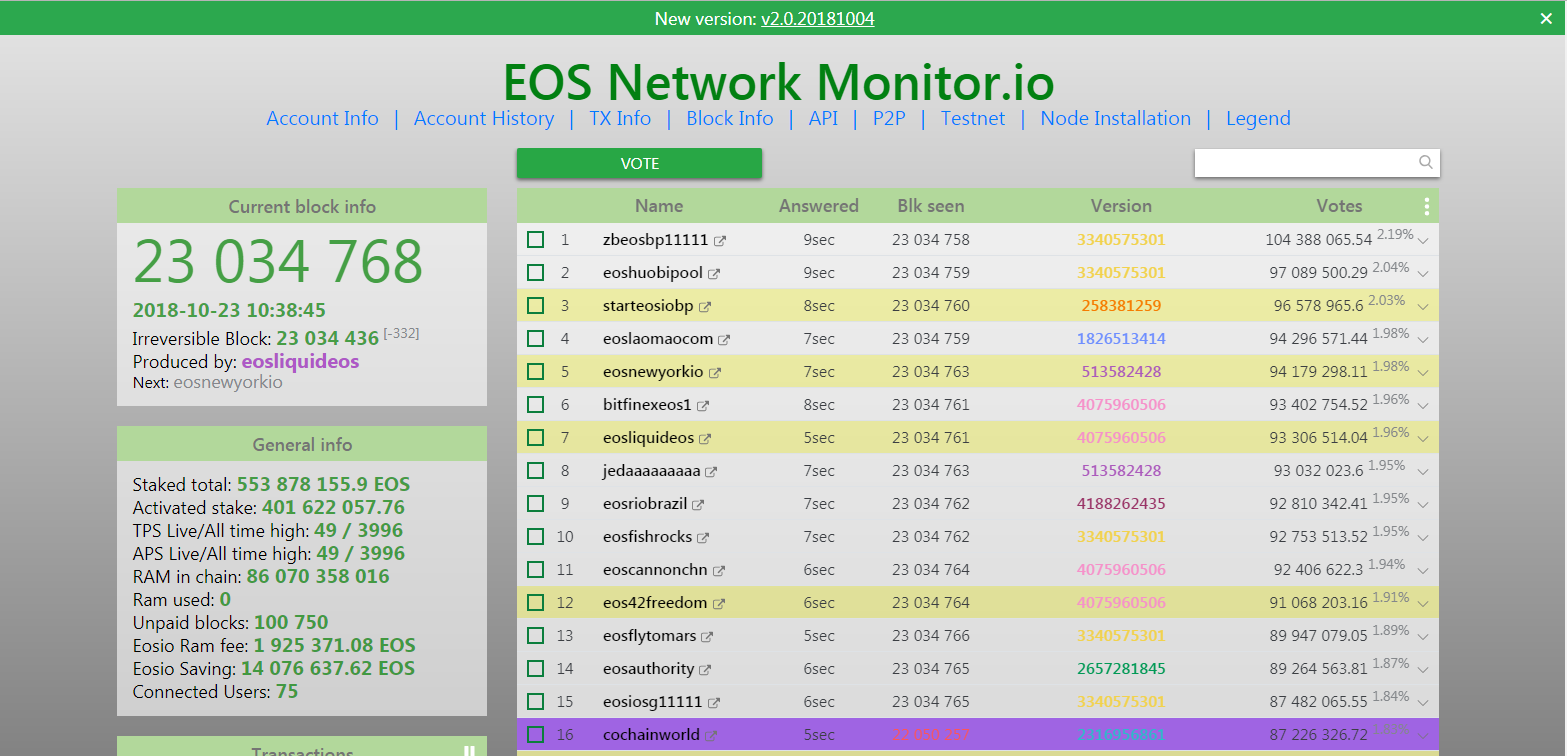Open external link icon next to eosfishrocks
The width and height of the screenshot is (1567, 756).
pyautogui.click(x=703, y=538)
